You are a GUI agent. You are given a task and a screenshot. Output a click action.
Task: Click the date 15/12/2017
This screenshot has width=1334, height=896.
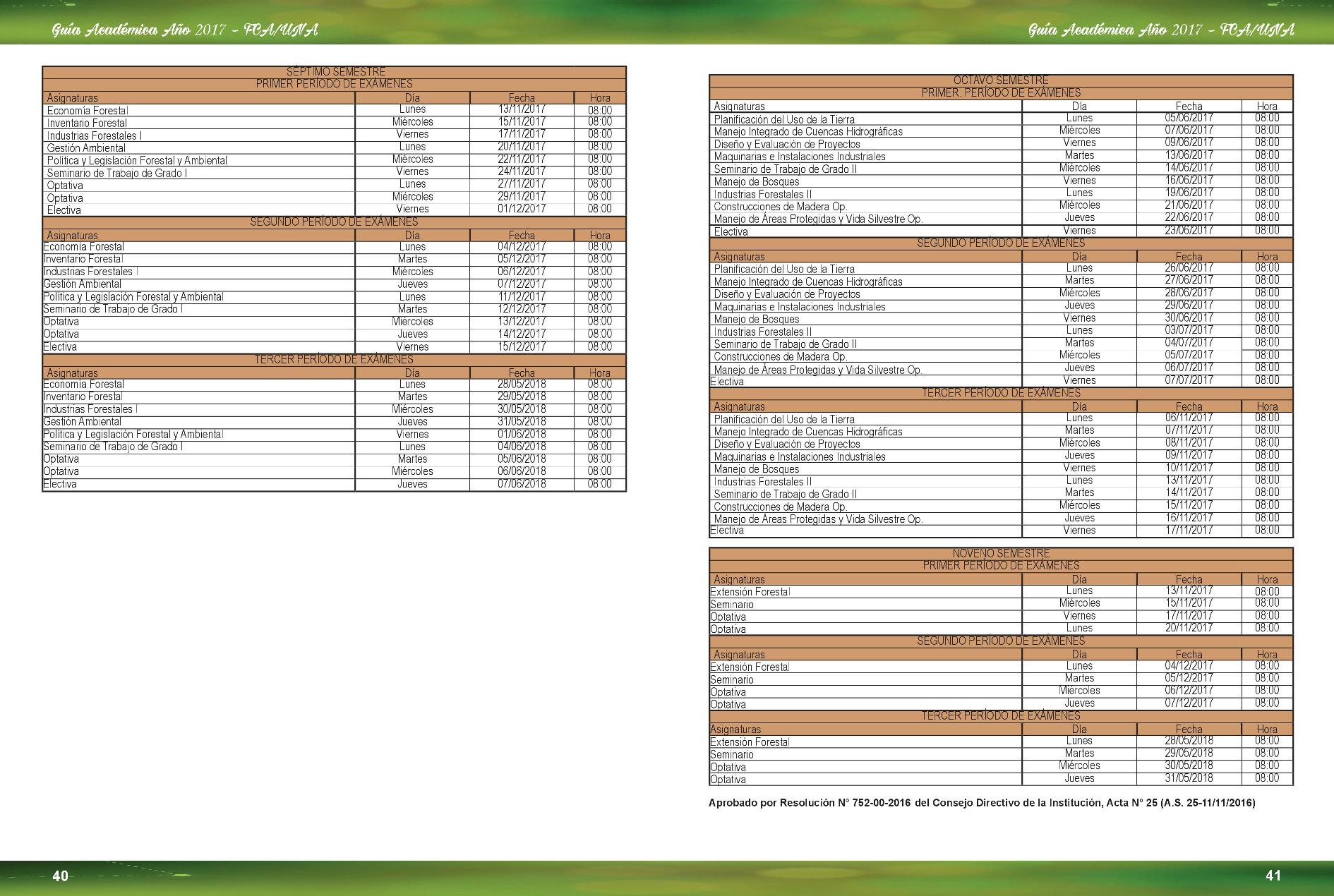[522, 346]
